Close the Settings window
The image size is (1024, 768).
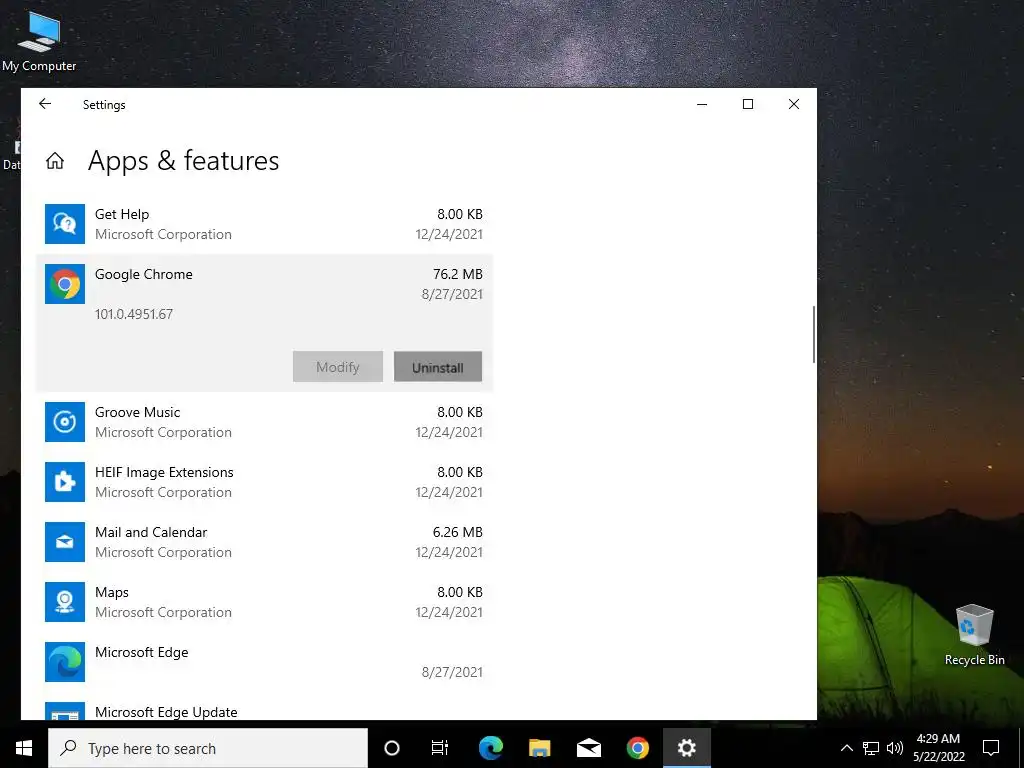tap(793, 104)
